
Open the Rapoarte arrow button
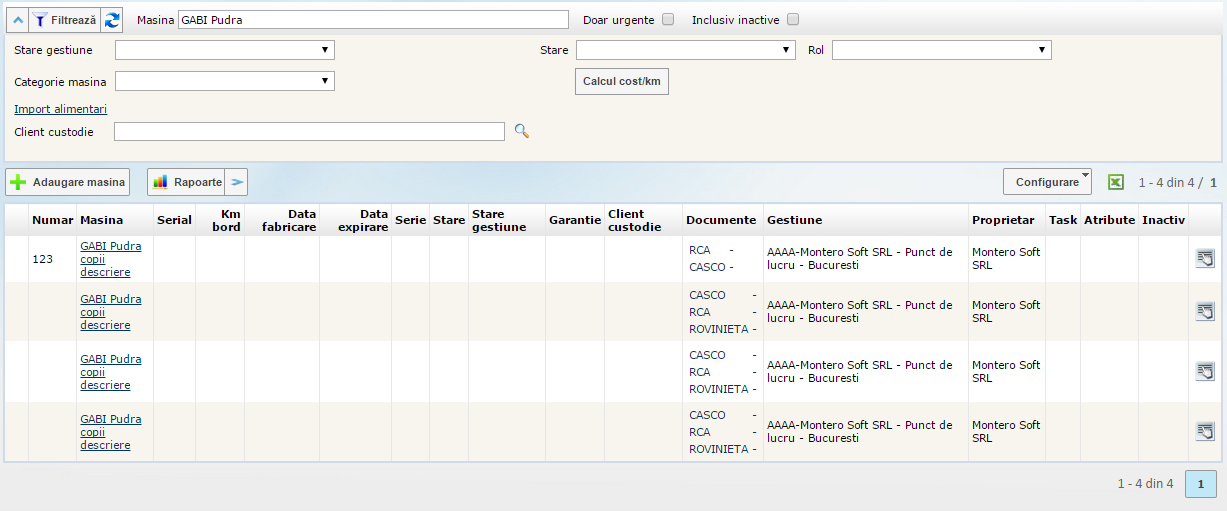[236, 182]
